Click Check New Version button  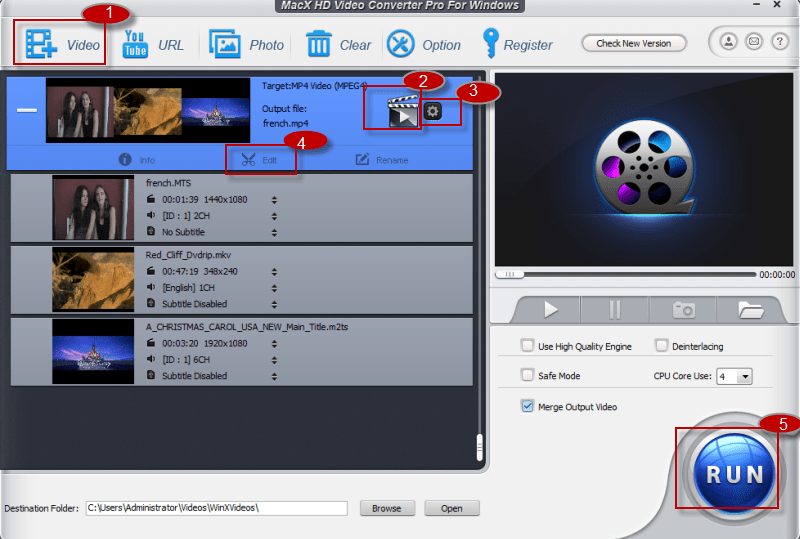(634, 43)
